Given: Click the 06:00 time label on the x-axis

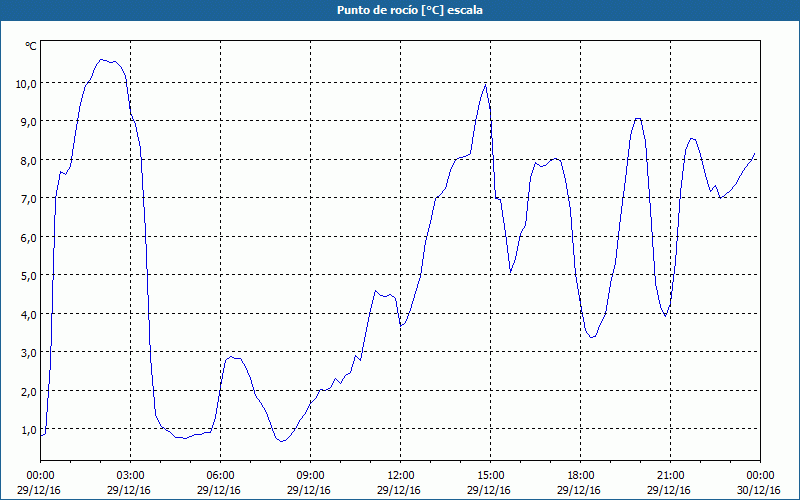Looking at the screenshot, I should (x=220, y=476).
